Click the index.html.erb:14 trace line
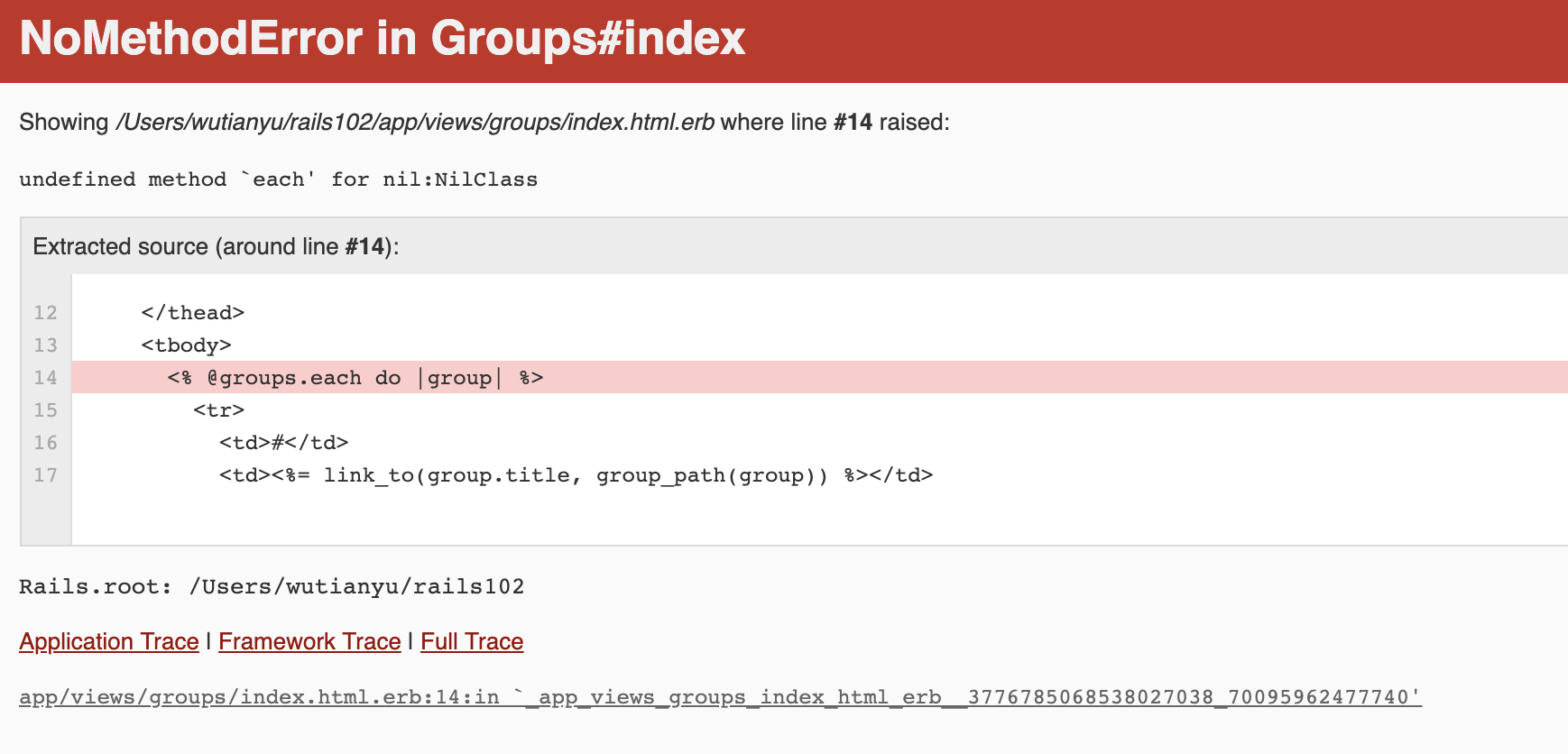The width and height of the screenshot is (1568, 754). coord(720,697)
